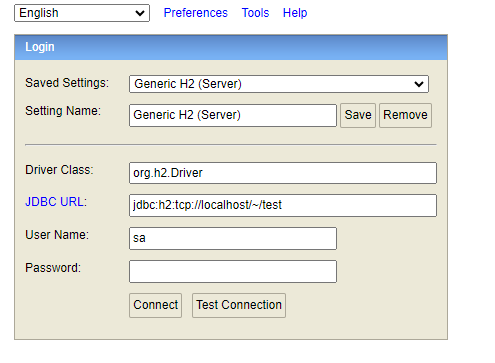Click the User Name input field

(x=233, y=238)
